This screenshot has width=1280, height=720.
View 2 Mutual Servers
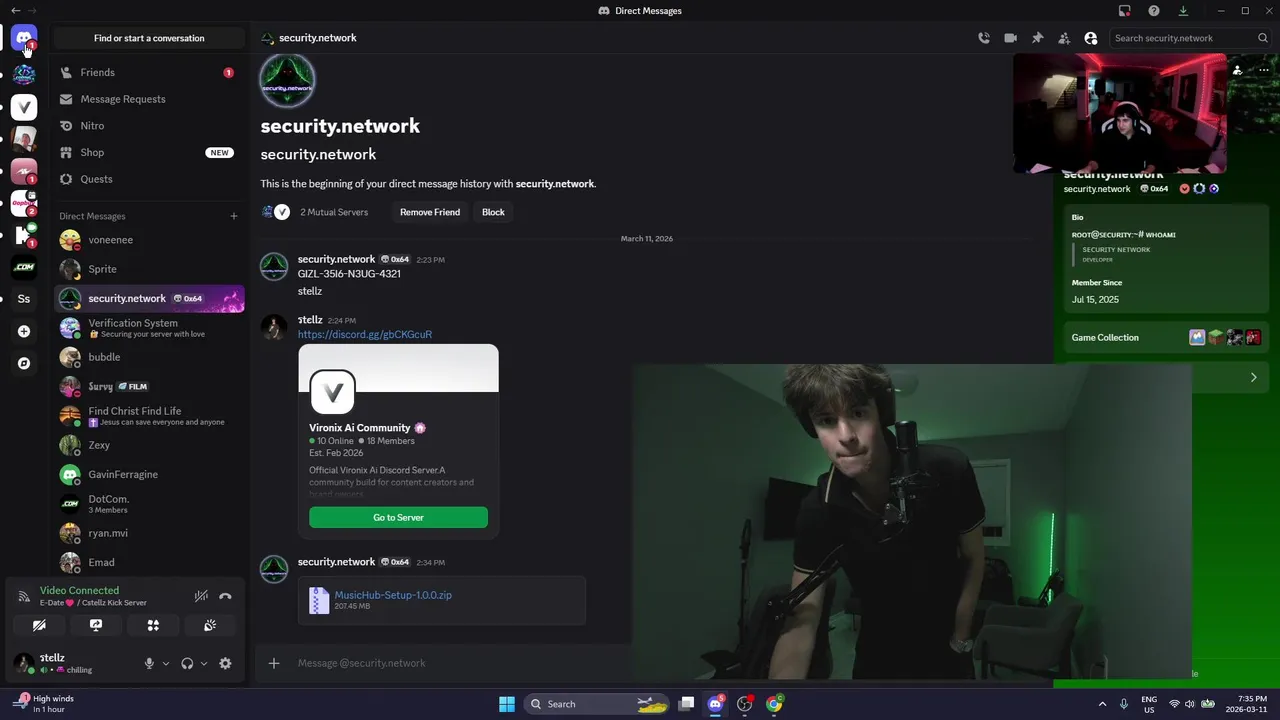[x=334, y=212]
